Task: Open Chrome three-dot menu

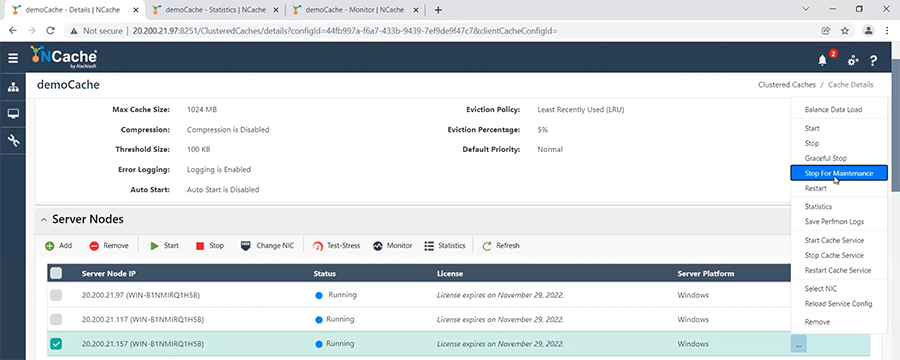Action: (887, 30)
